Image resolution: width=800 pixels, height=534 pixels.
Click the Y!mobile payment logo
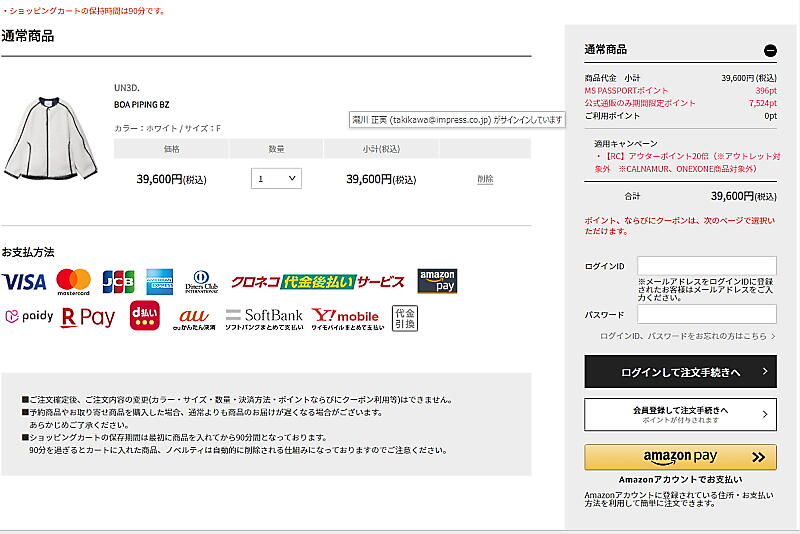pos(346,318)
